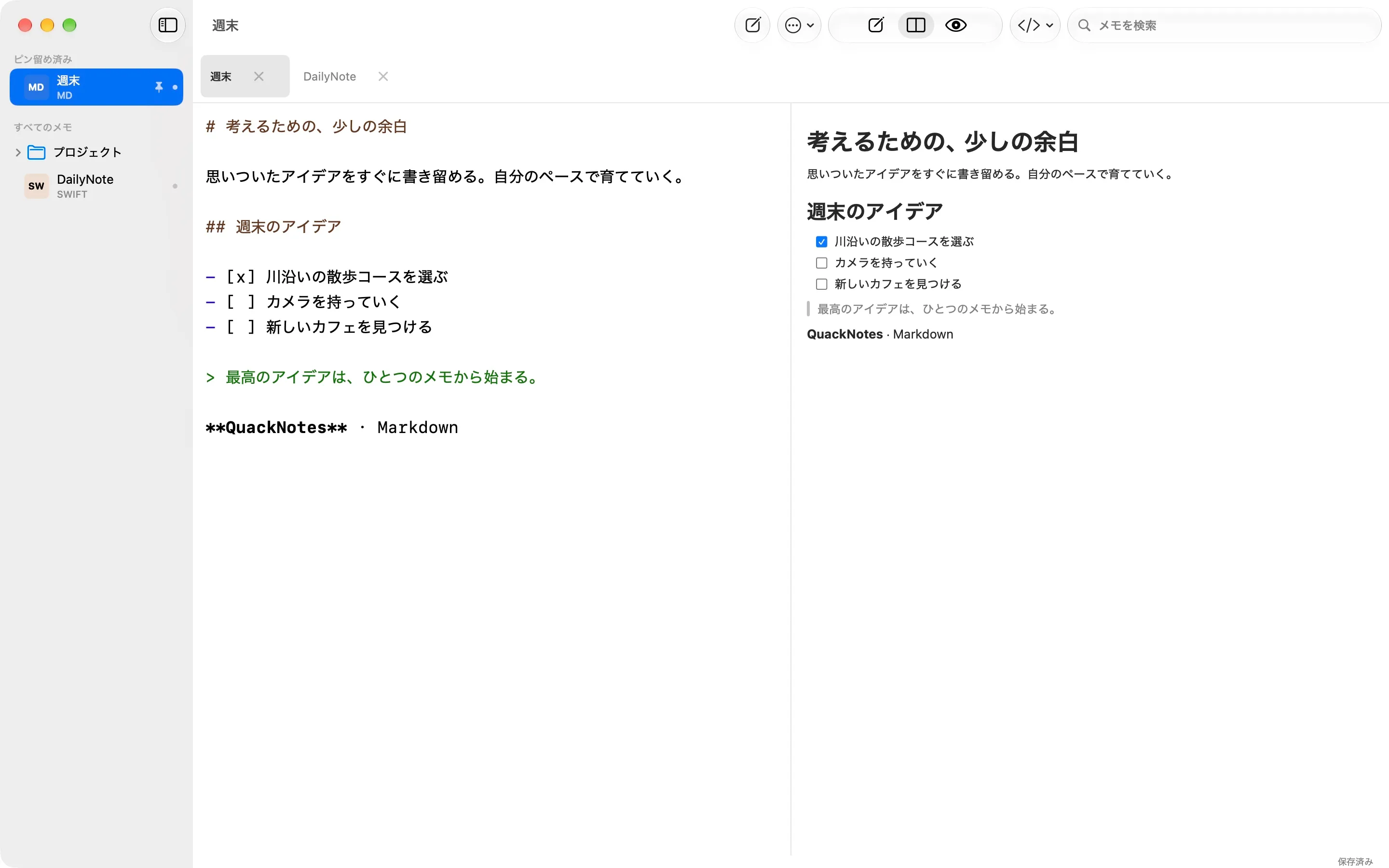Click the heading line # 考えるための、少しの余白 in editor
This screenshot has width=1389, height=868.
pos(307,126)
